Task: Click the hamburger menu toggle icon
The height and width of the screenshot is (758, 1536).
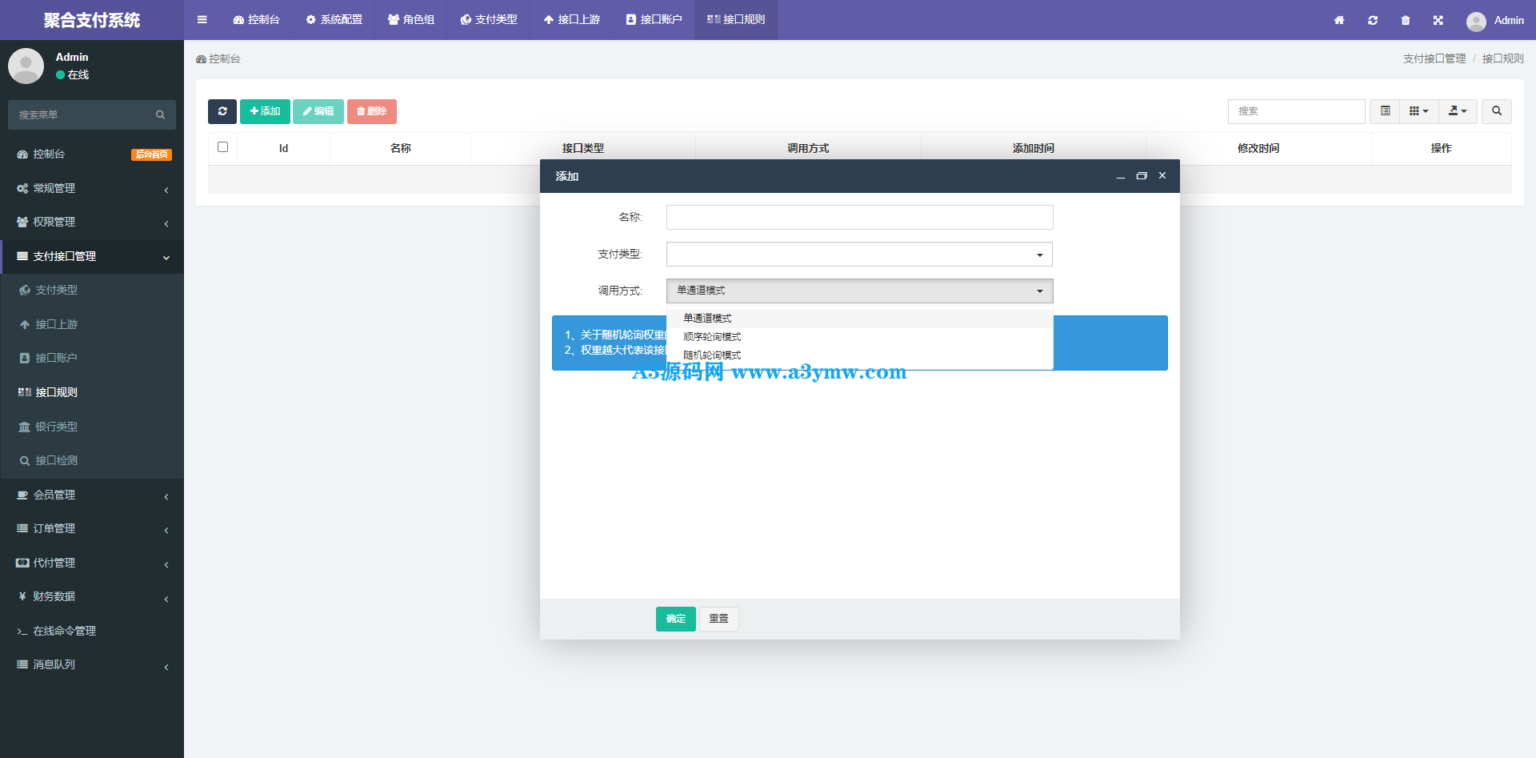Action: click(x=202, y=20)
